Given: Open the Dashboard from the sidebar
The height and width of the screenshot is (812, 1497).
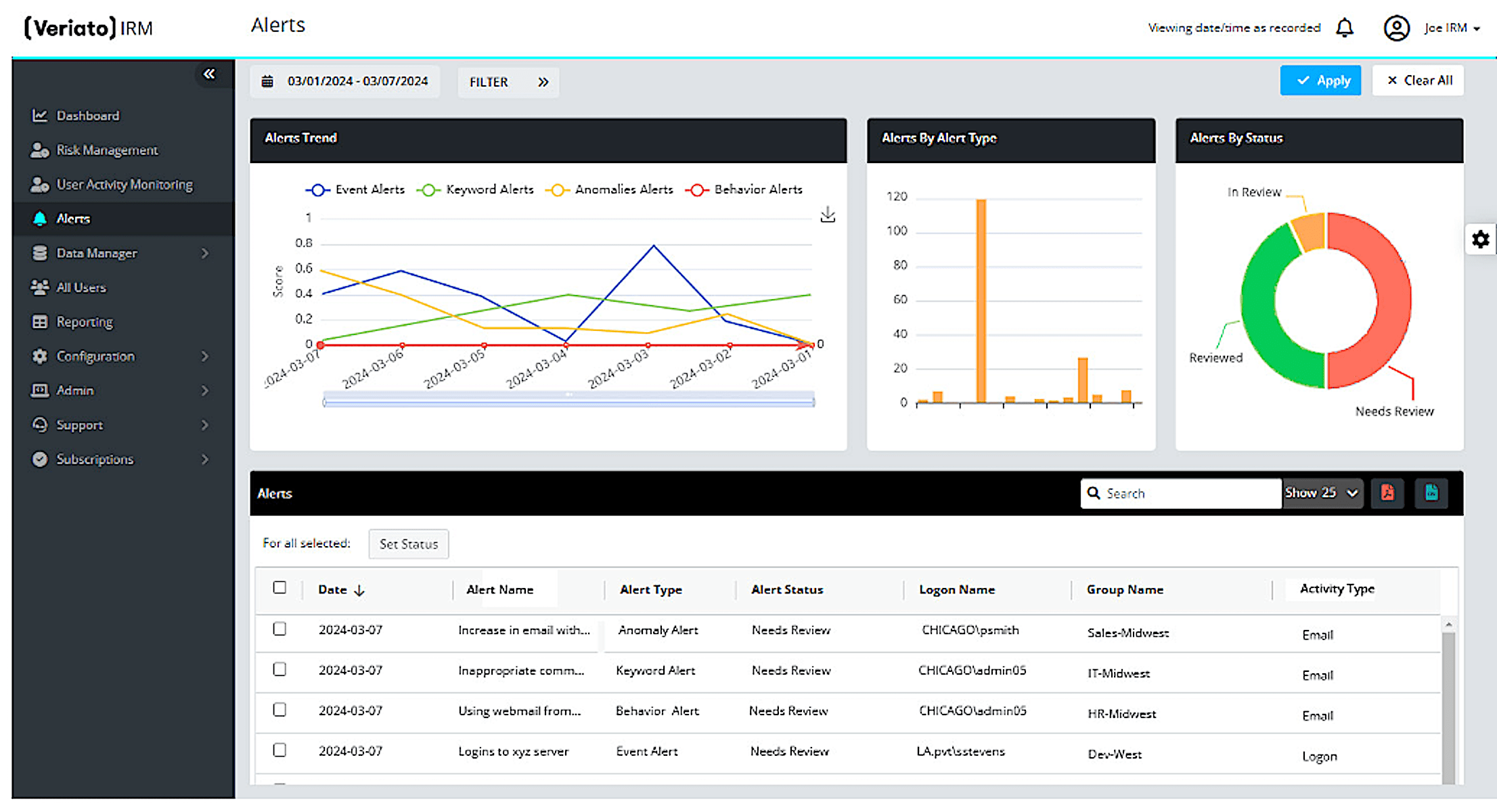Looking at the screenshot, I should (87, 115).
